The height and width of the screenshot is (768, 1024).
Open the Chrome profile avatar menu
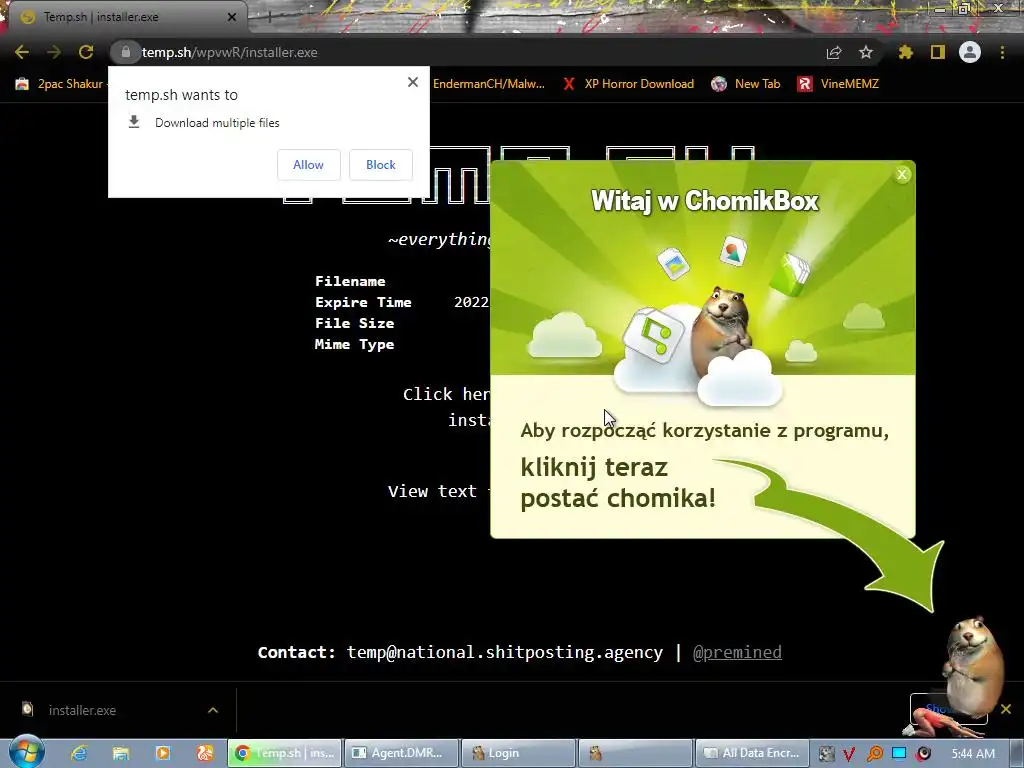[970, 52]
